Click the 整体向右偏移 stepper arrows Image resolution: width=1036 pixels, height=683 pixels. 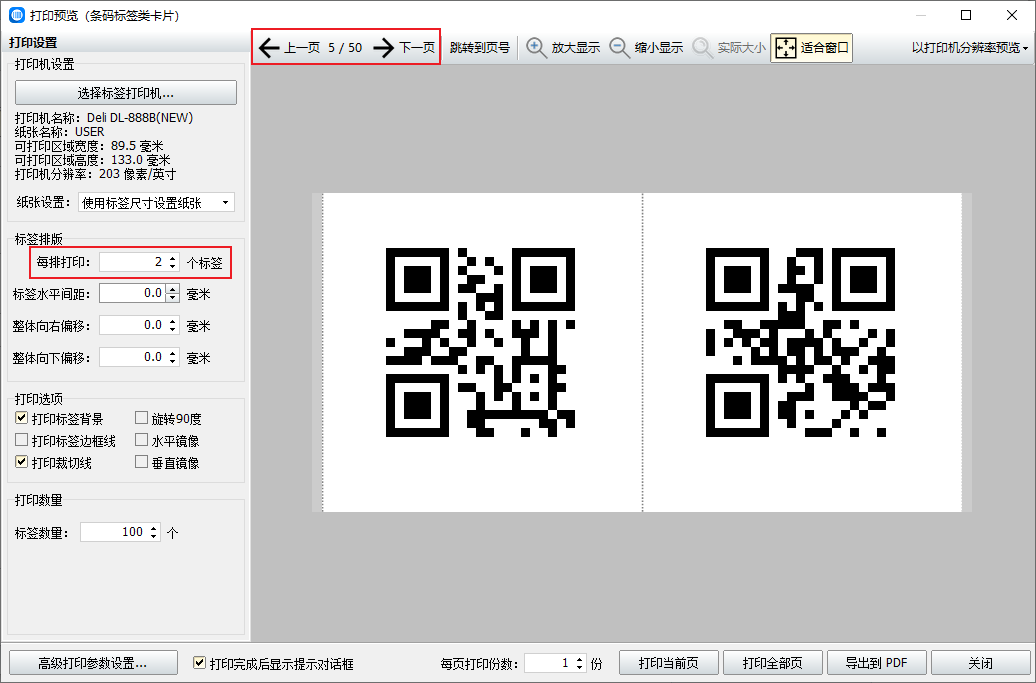tap(172, 325)
